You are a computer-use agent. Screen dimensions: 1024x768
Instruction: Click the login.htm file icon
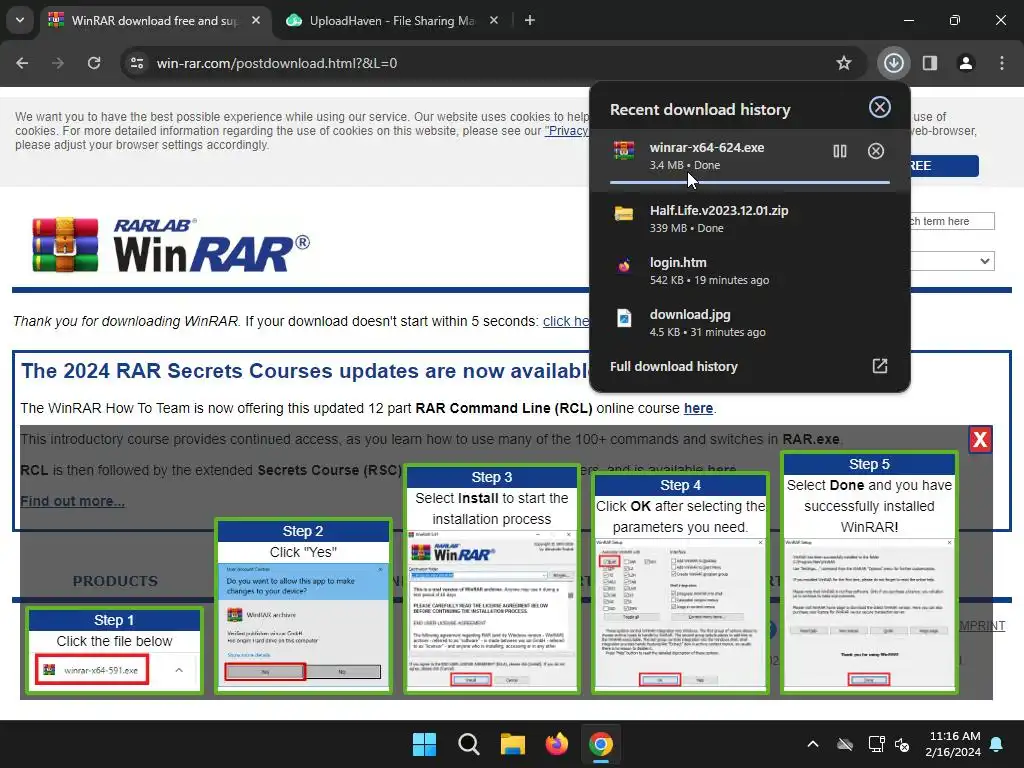(624, 265)
